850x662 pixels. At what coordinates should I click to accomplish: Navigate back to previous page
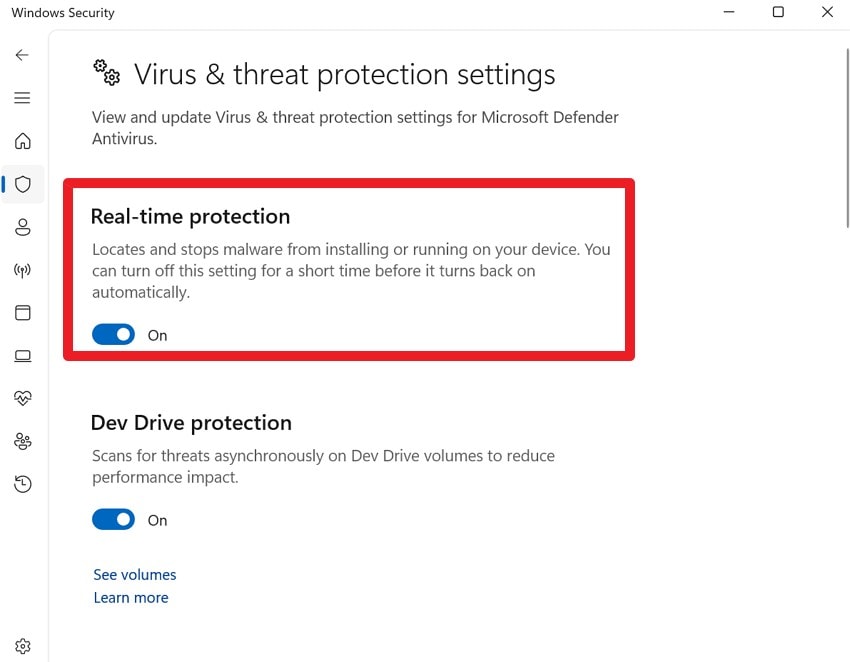22,55
